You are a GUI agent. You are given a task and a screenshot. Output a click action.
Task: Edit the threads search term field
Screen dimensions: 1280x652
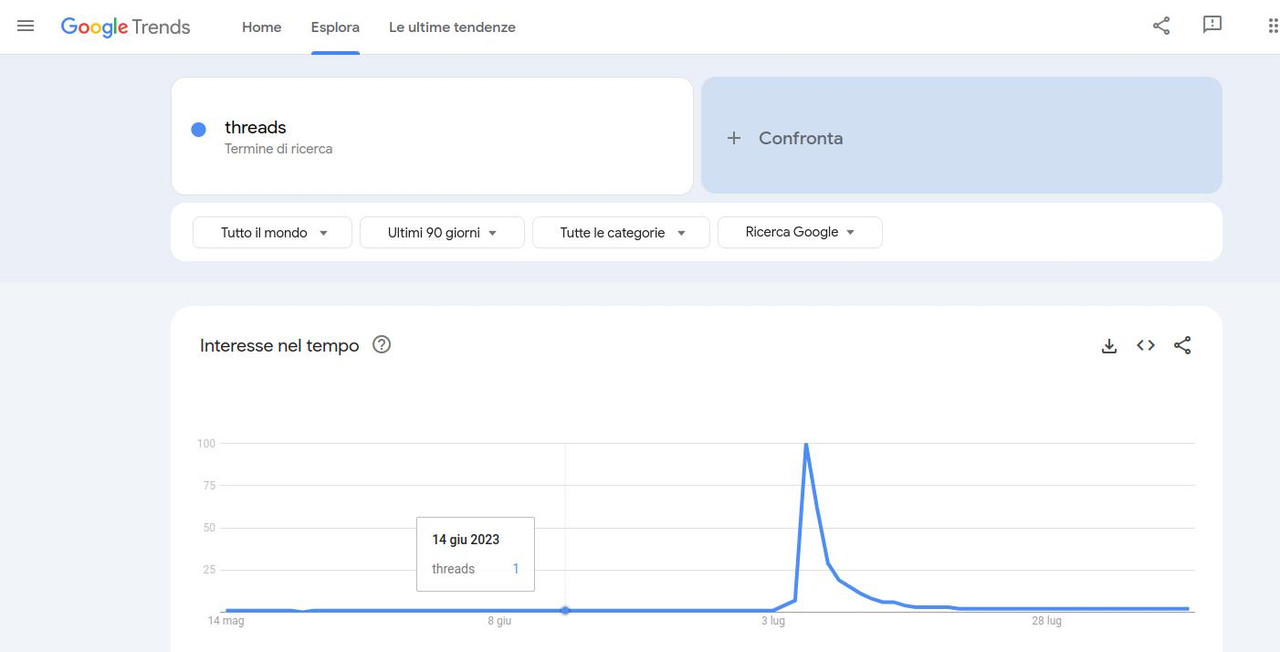[x=432, y=136]
